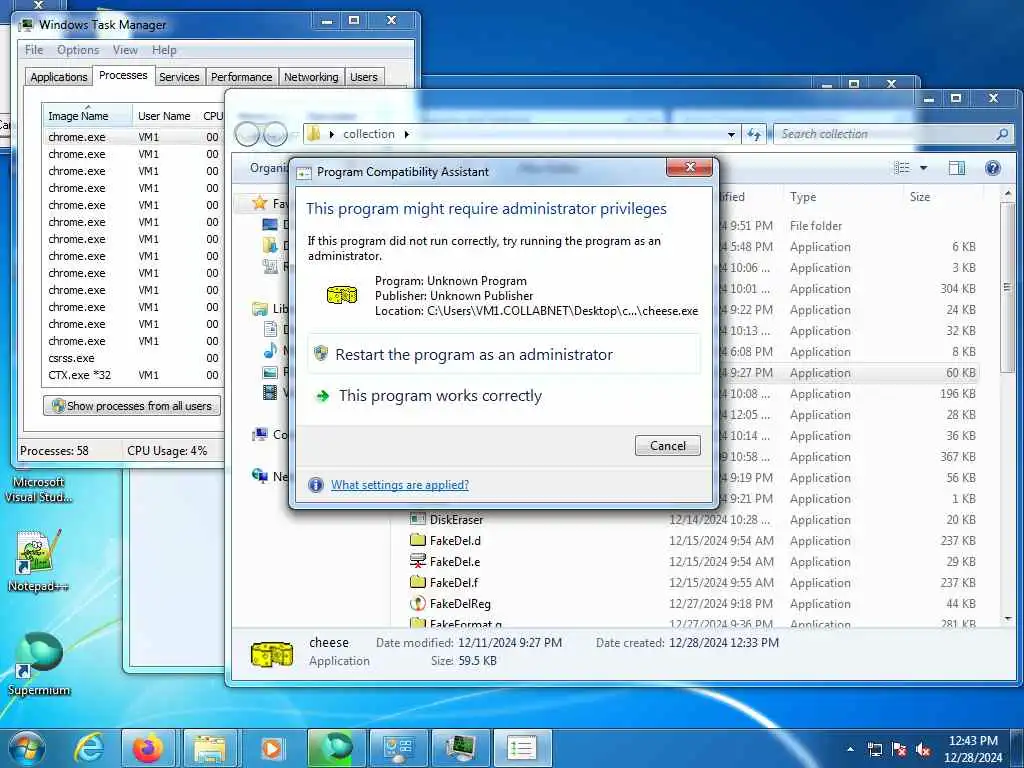Click green arrow beside works correctly option
This screenshot has height=768, width=1024.
click(x=322, y=396)
